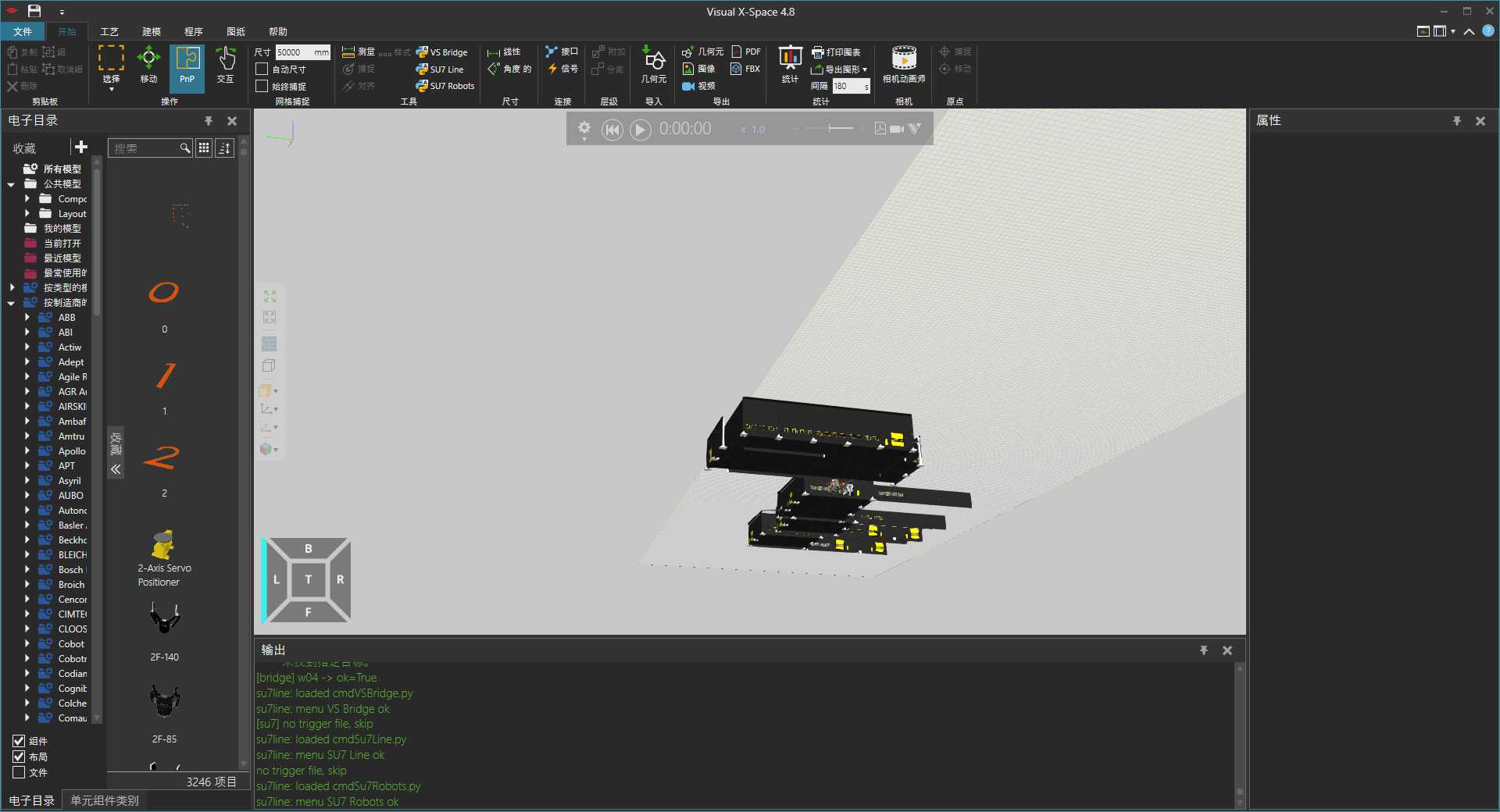This screenshot has height=812, width=1500.
Task: Check 文件 filter checkbox
Action: point(19,772)
